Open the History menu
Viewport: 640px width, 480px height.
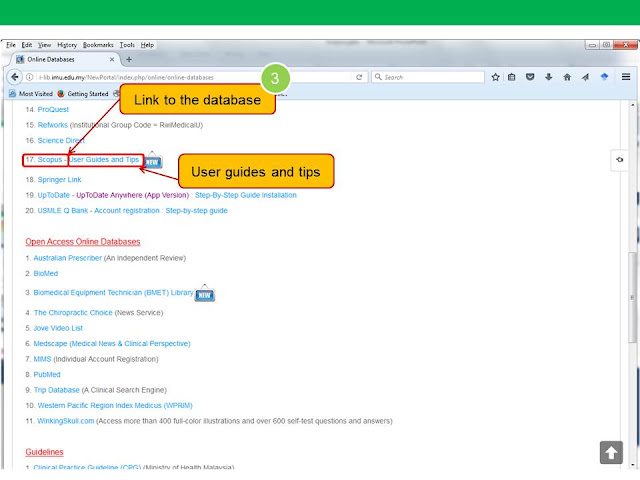point(67,45)
